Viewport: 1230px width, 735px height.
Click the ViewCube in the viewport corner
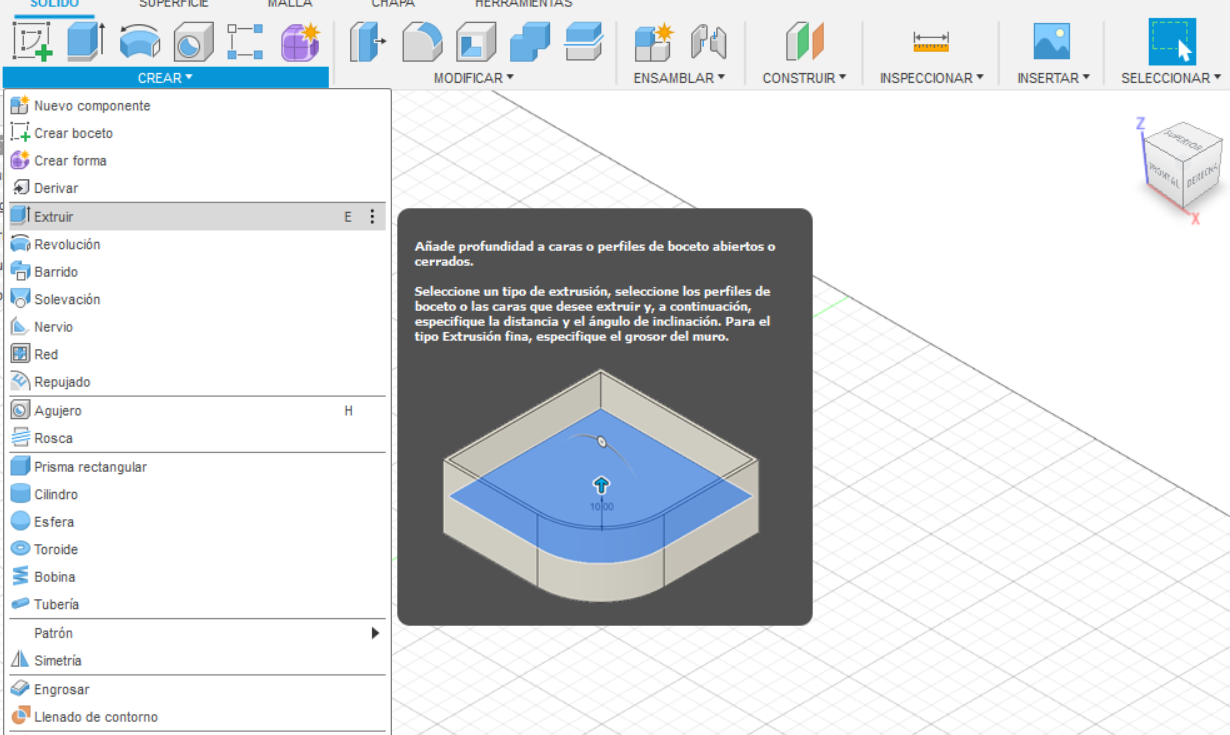1182,167
